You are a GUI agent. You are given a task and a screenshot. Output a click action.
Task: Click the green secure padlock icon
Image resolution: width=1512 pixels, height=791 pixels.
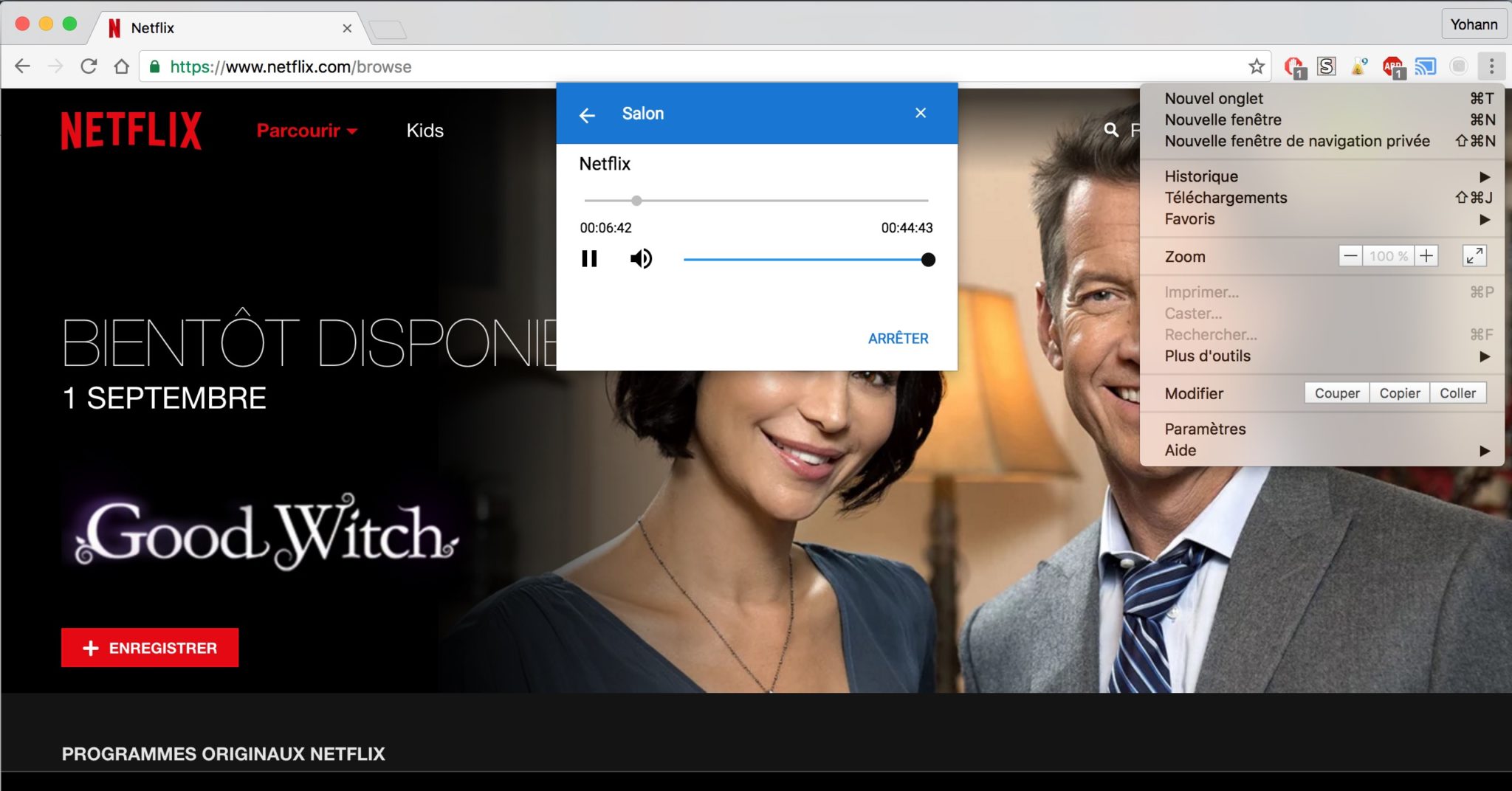155,66
